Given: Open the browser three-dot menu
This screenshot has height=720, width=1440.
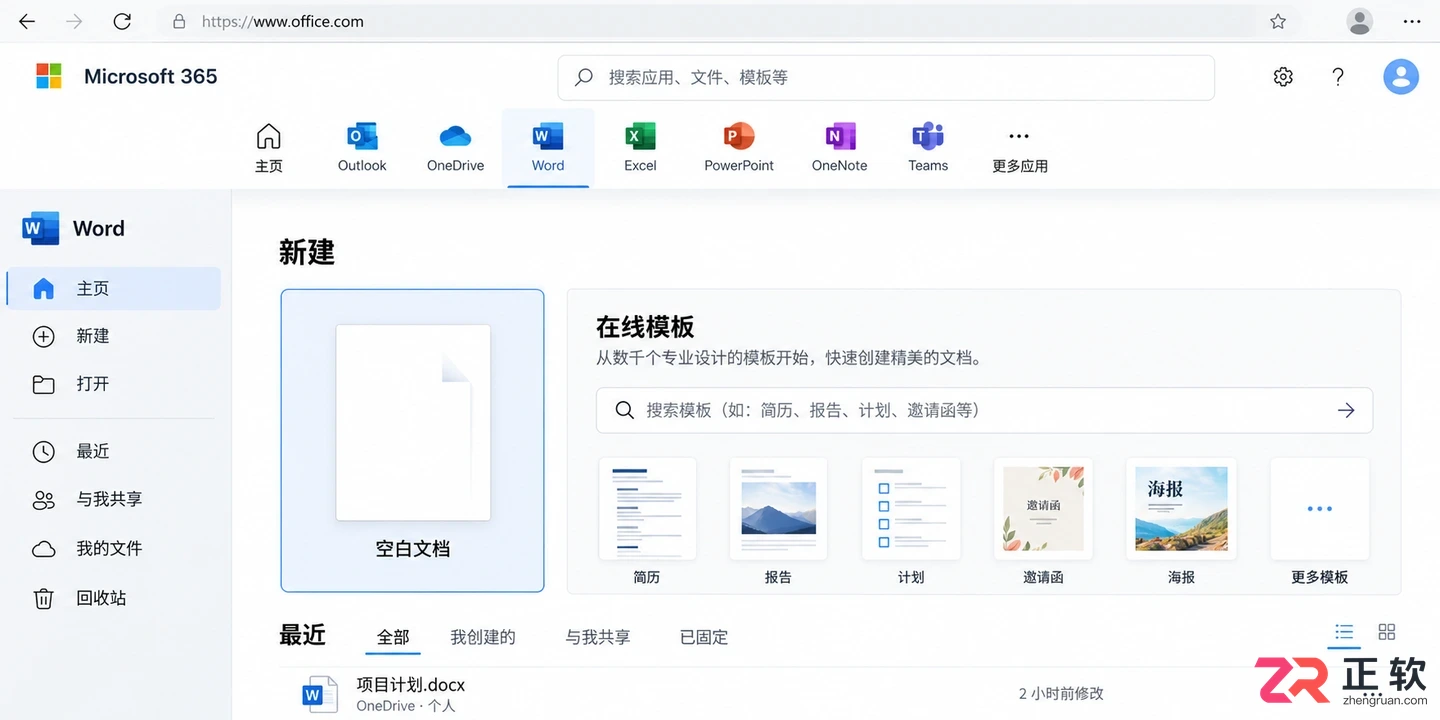Looking at the screenshot, I should (1412, 21).
